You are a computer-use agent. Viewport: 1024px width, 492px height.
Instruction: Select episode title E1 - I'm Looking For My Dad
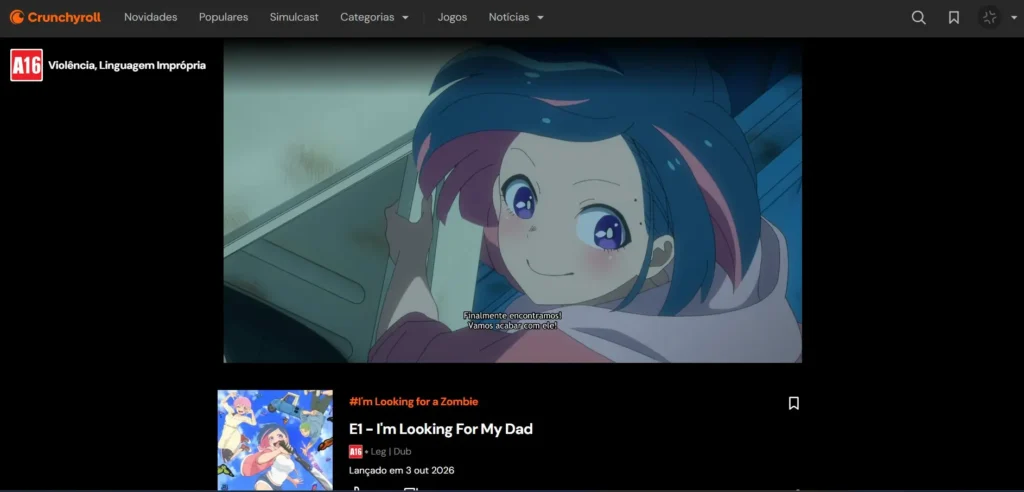[x=441, y=429]
